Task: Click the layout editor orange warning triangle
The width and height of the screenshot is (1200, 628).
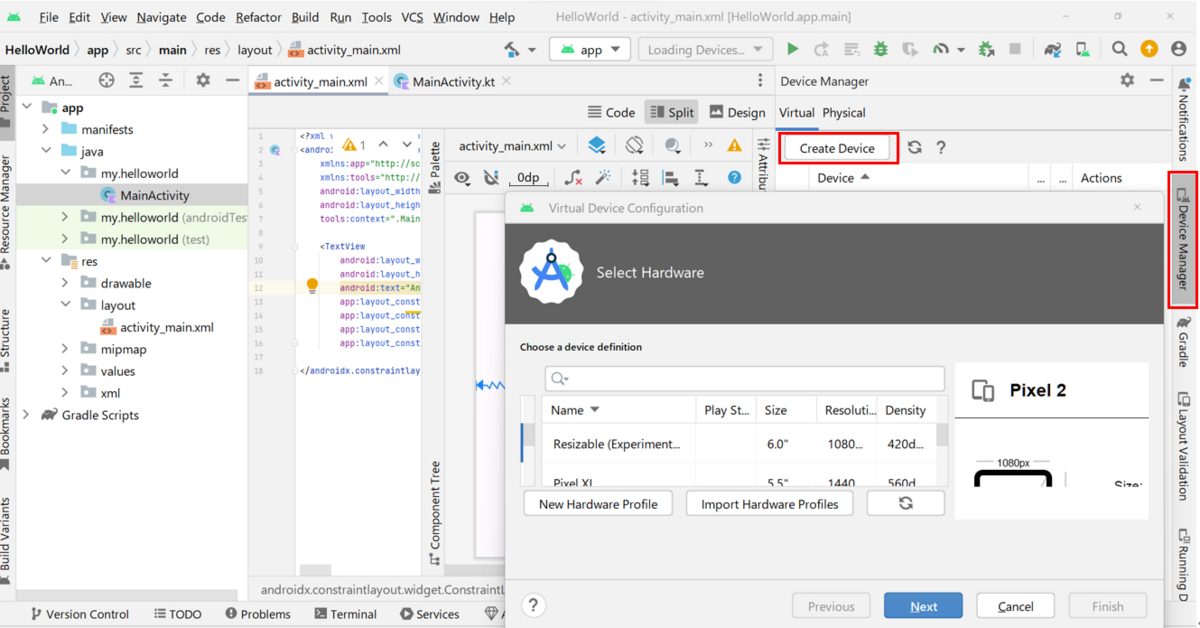Action: pos(734,146)
